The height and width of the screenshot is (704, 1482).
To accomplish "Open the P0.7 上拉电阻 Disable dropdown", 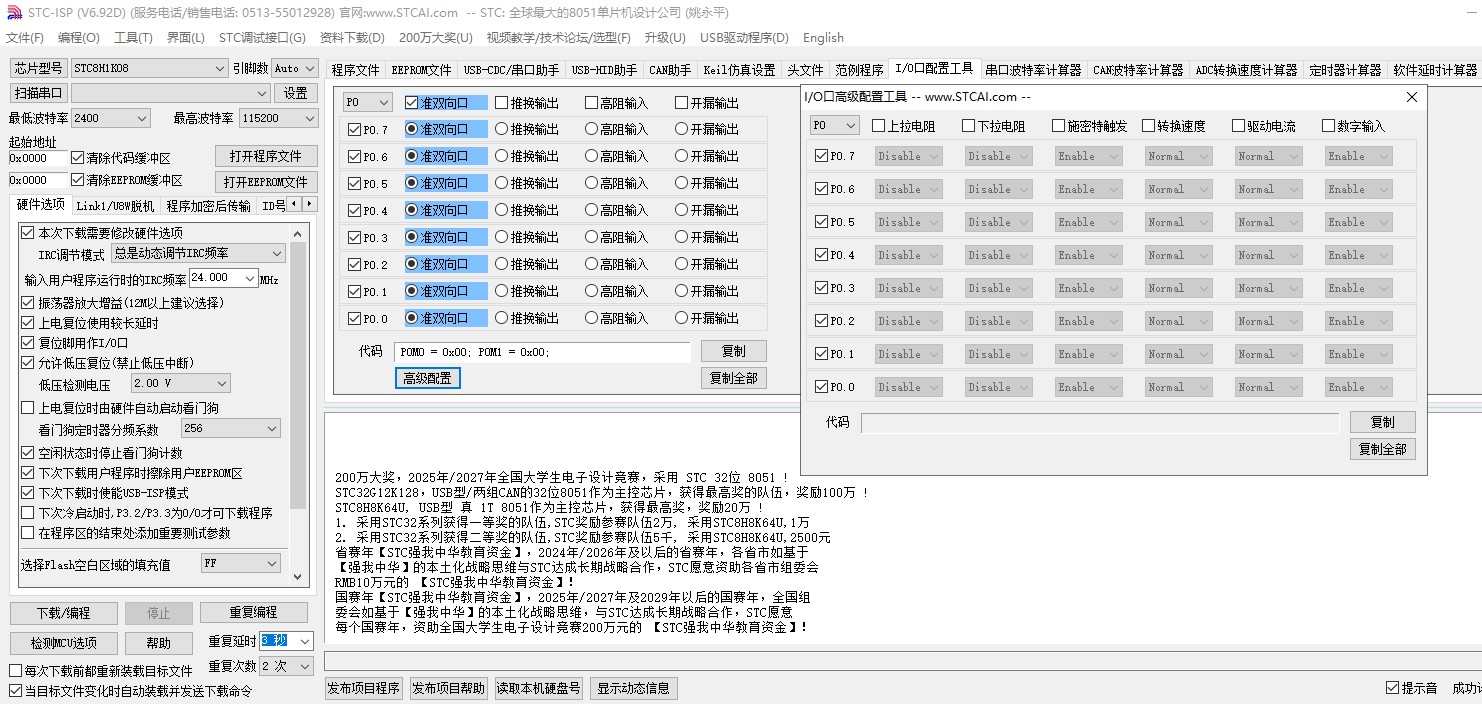I will click(909, 156).
